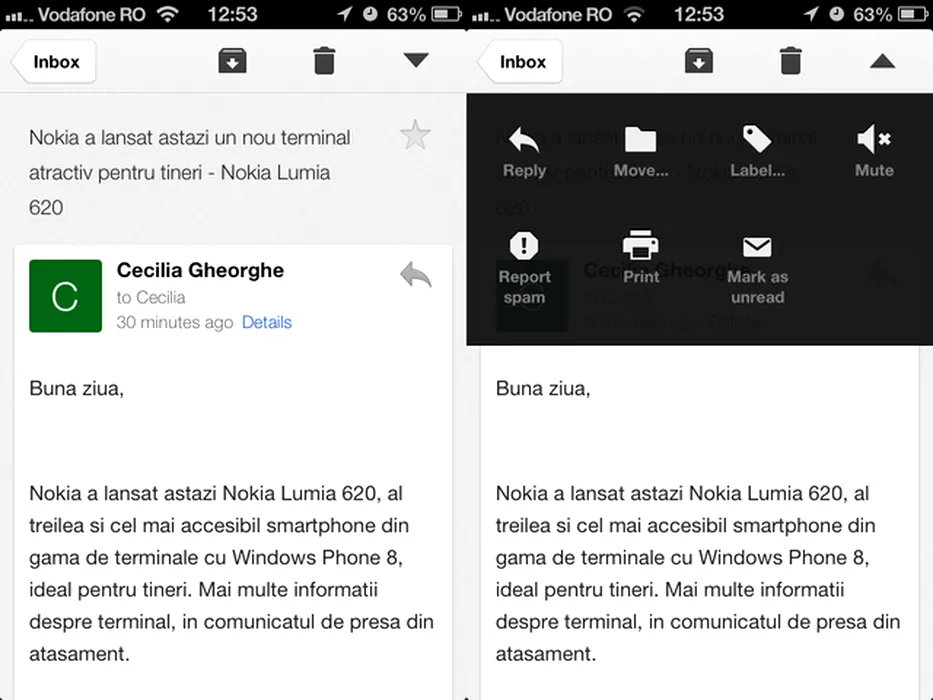The image size is (933, 700).
Task: Go back to Inbox on the collapsed-menu screen
Action: pos(54,61)
